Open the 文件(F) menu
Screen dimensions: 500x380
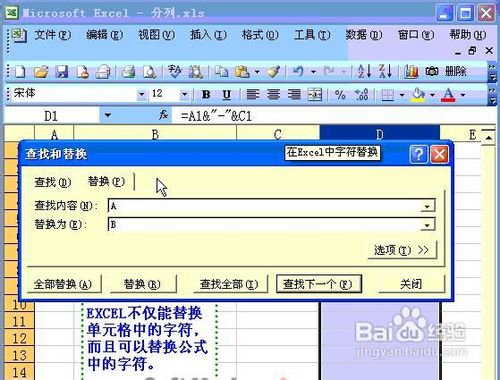click(x=53, y=35)
